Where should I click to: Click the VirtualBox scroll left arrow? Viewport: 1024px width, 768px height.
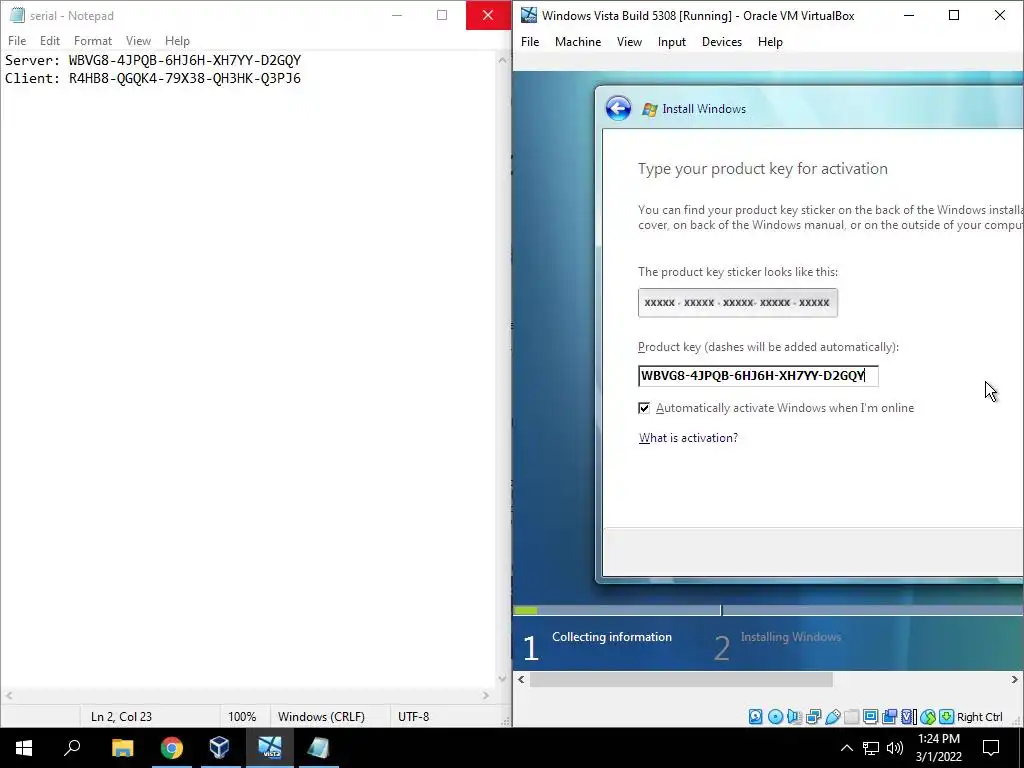tap(521, 680)
